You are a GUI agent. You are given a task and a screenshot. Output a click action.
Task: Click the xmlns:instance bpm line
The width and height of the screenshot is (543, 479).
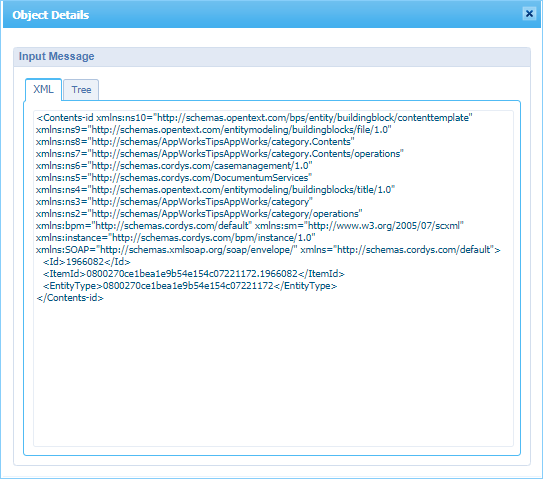(175, 238)
